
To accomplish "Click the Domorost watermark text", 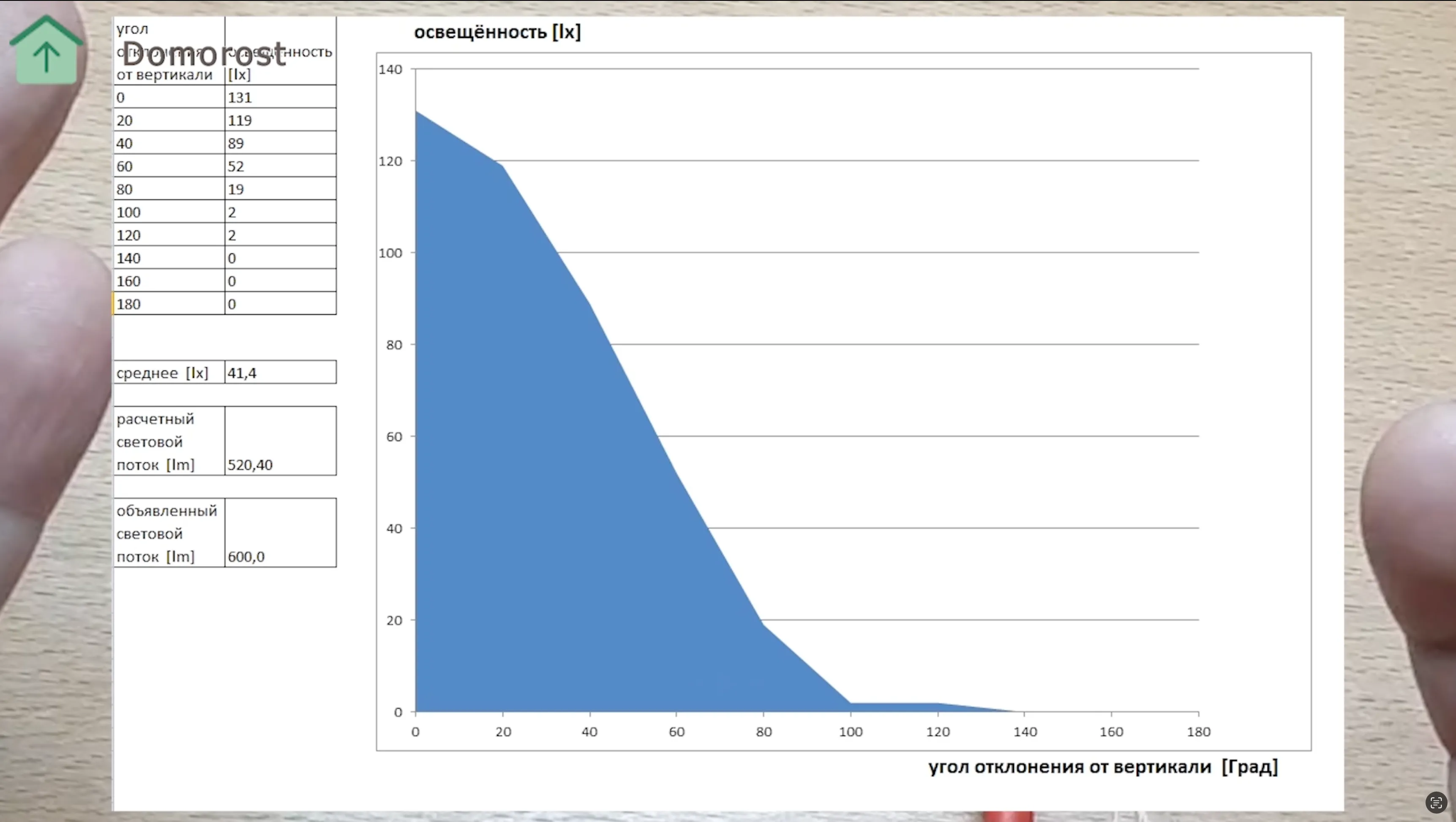I will tap(204, 54).
